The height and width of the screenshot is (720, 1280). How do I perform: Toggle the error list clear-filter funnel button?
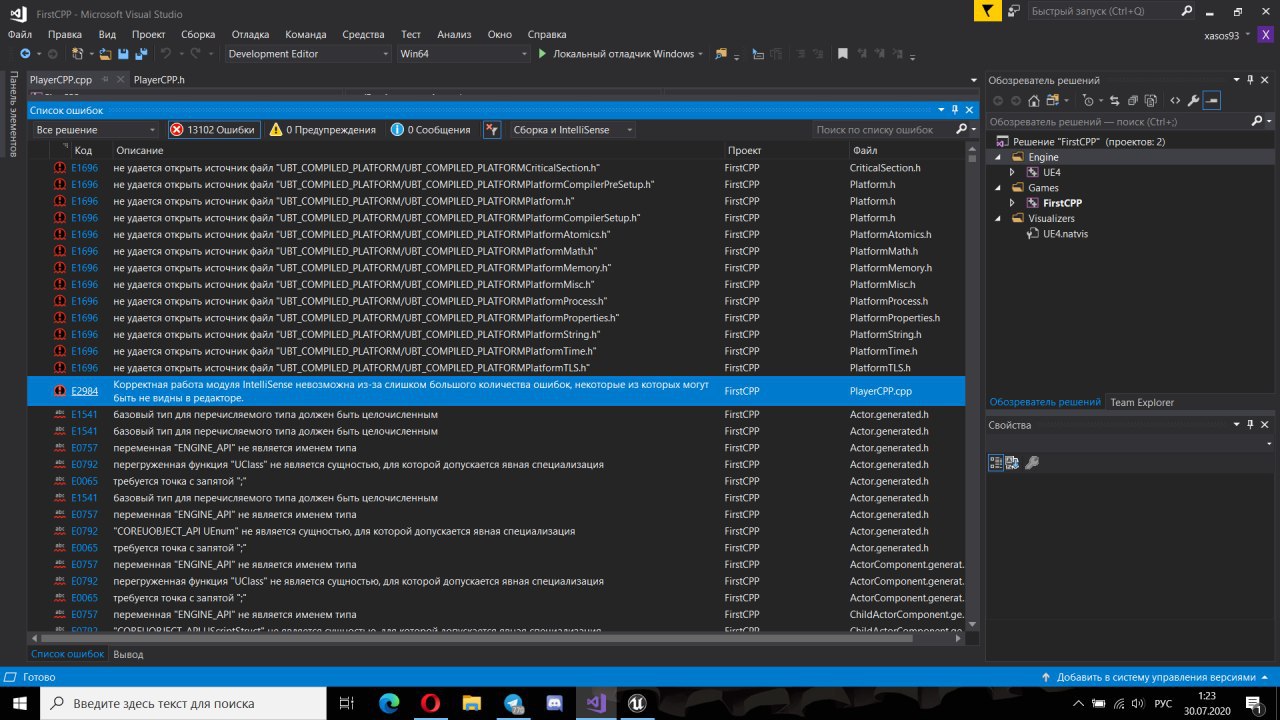click(492, 130)
